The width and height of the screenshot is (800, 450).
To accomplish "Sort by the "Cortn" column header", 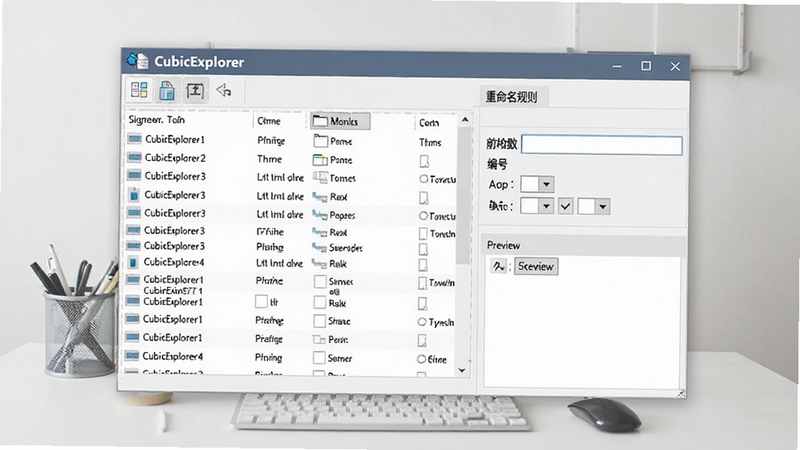I will [x=429, y=122].
